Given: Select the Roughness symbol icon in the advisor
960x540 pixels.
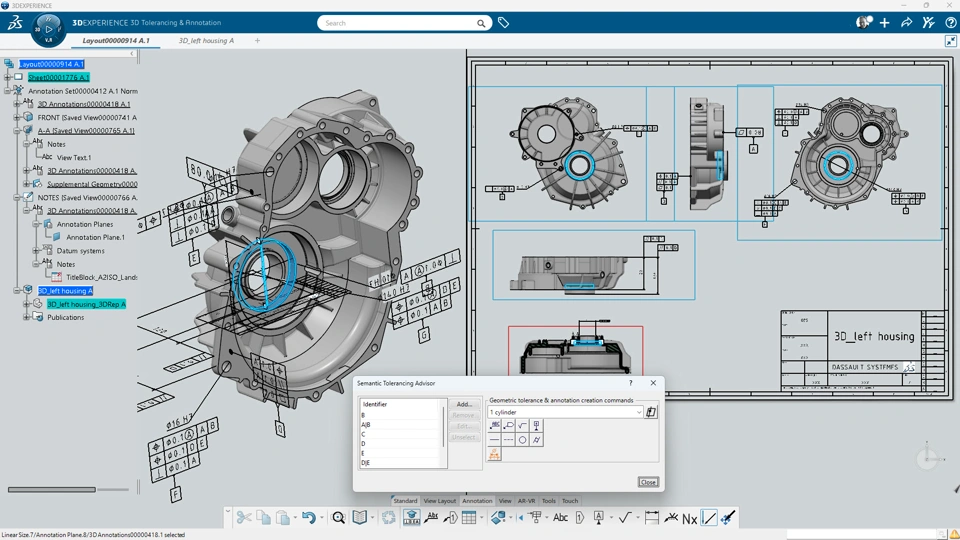Looking at the screenshot, I should [x=523, y=426].
